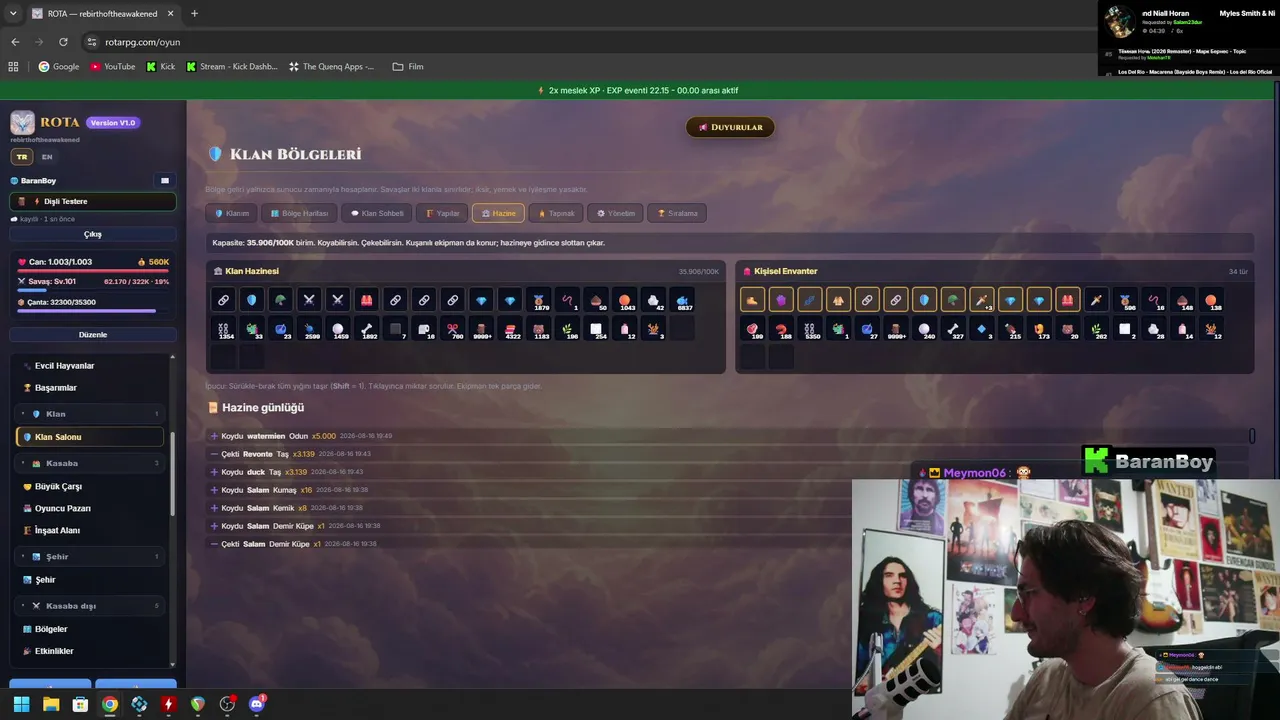Open File Explorer from the taskbar
Screen dimensions: 1280x720
tap(51, 704)
